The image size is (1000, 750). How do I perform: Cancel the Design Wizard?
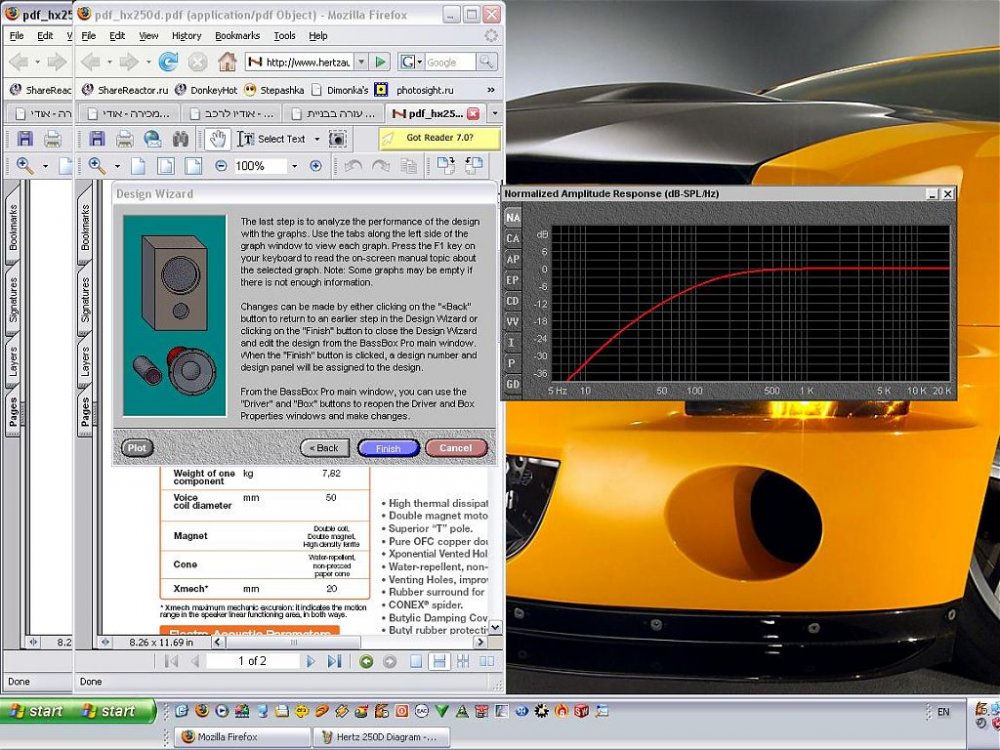pyautogui.click(x=455, y=448)
